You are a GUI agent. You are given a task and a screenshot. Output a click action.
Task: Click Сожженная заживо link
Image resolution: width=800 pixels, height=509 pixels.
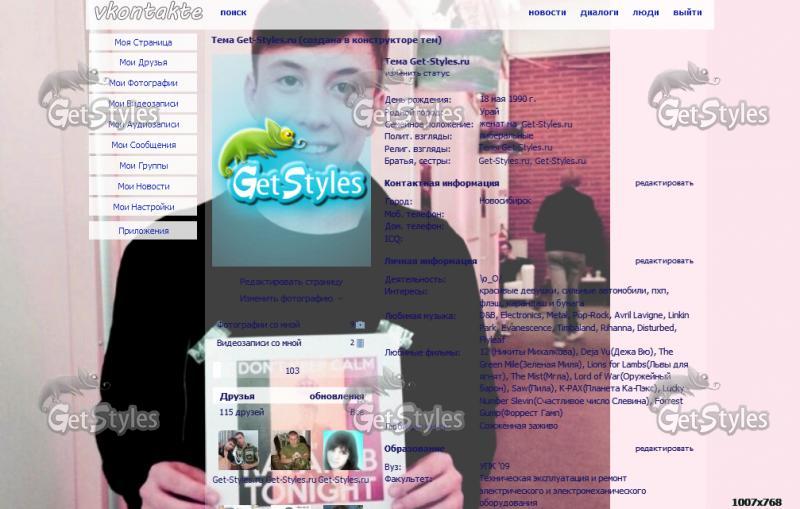pyautogui.click(x=518, y=425)
